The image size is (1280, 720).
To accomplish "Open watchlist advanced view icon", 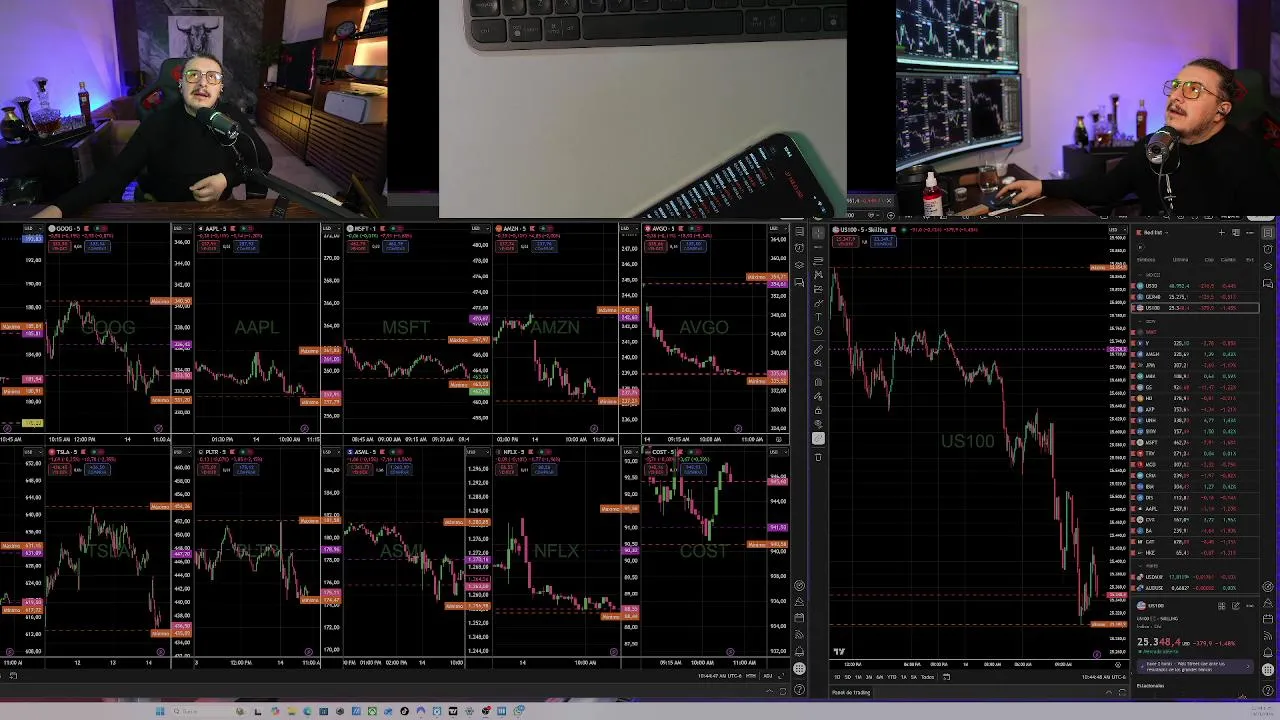I will 1236,233.
